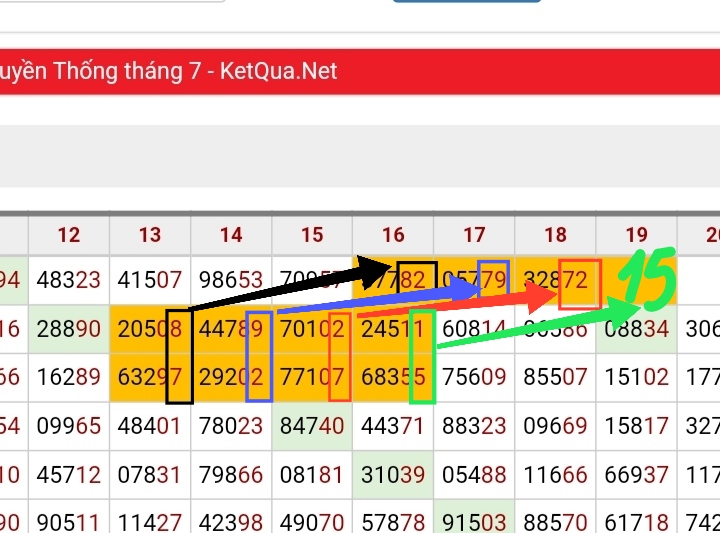Select result 88323 under day 17

coord(474,426)
